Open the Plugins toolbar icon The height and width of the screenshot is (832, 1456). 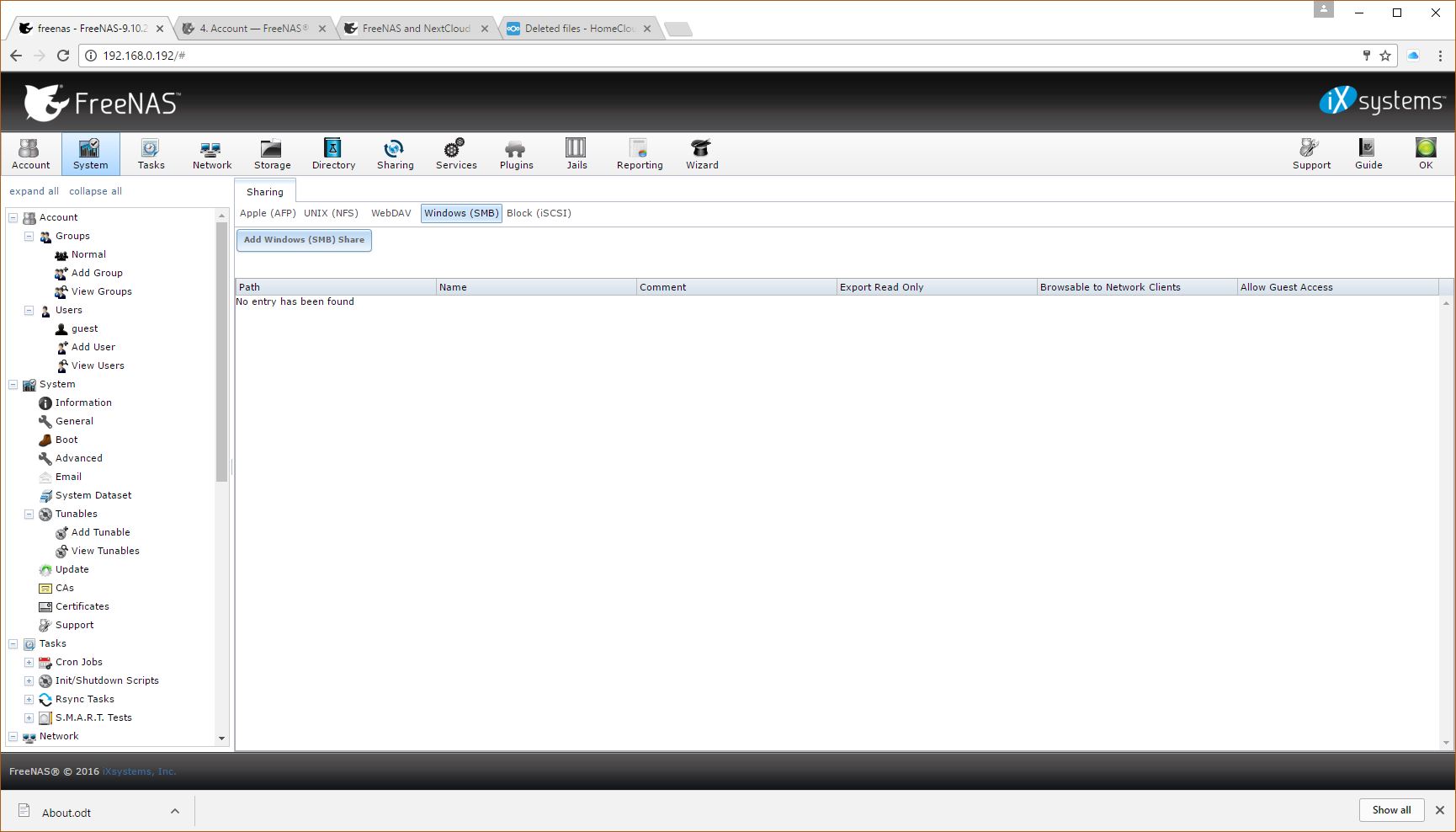click(516, 154)
